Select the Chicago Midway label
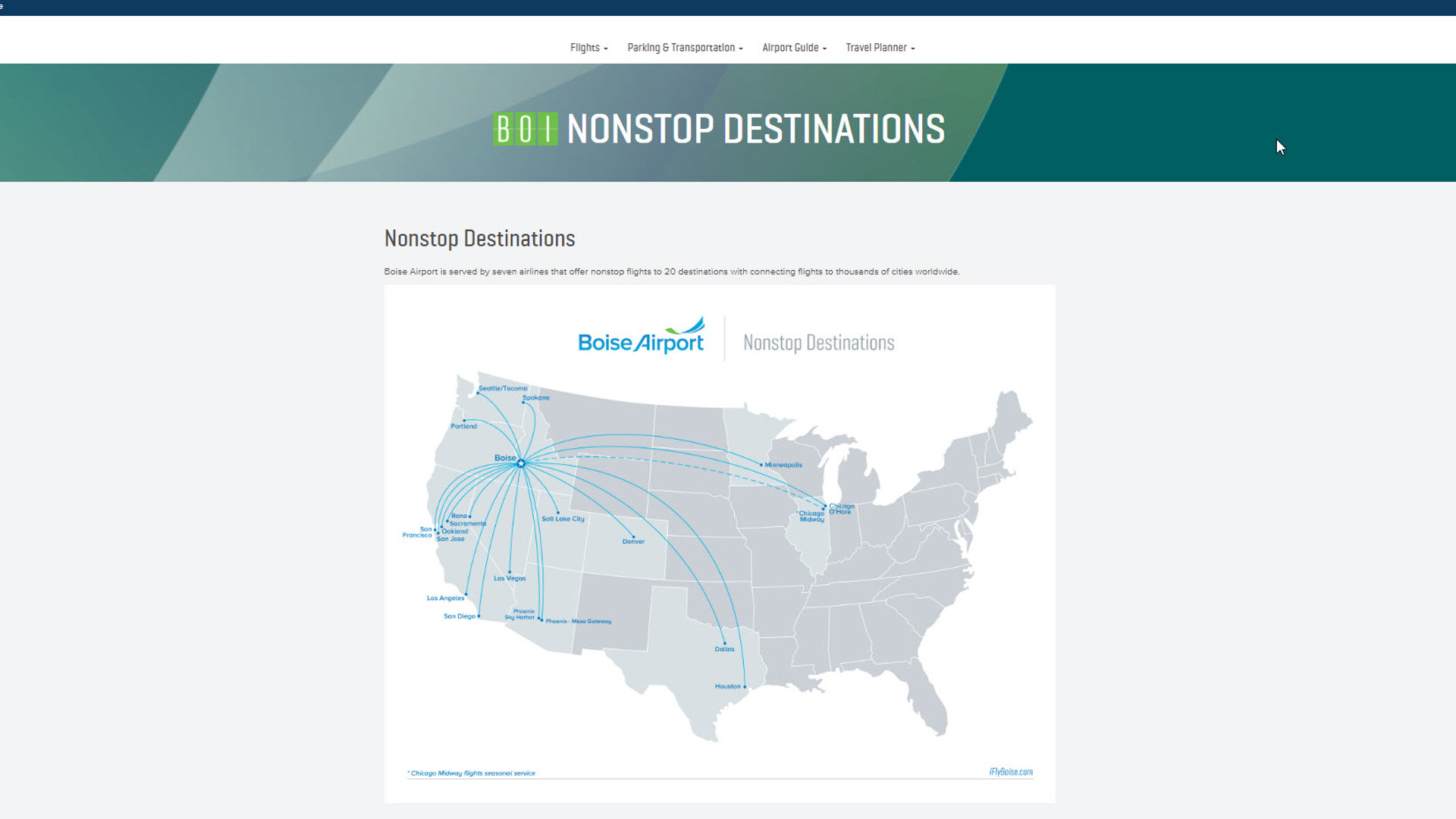Viewport: 1456px width, 819px height. click(811, 516)
